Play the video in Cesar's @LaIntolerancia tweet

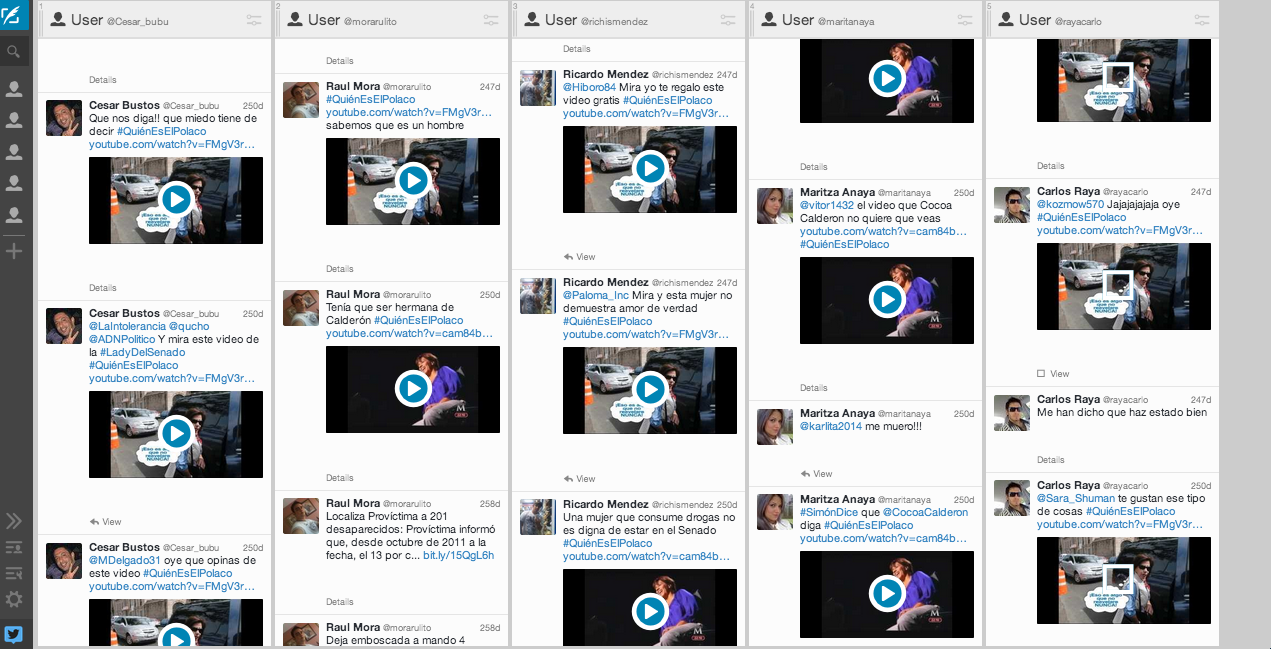pyautogui.click(x=176, y=433)
